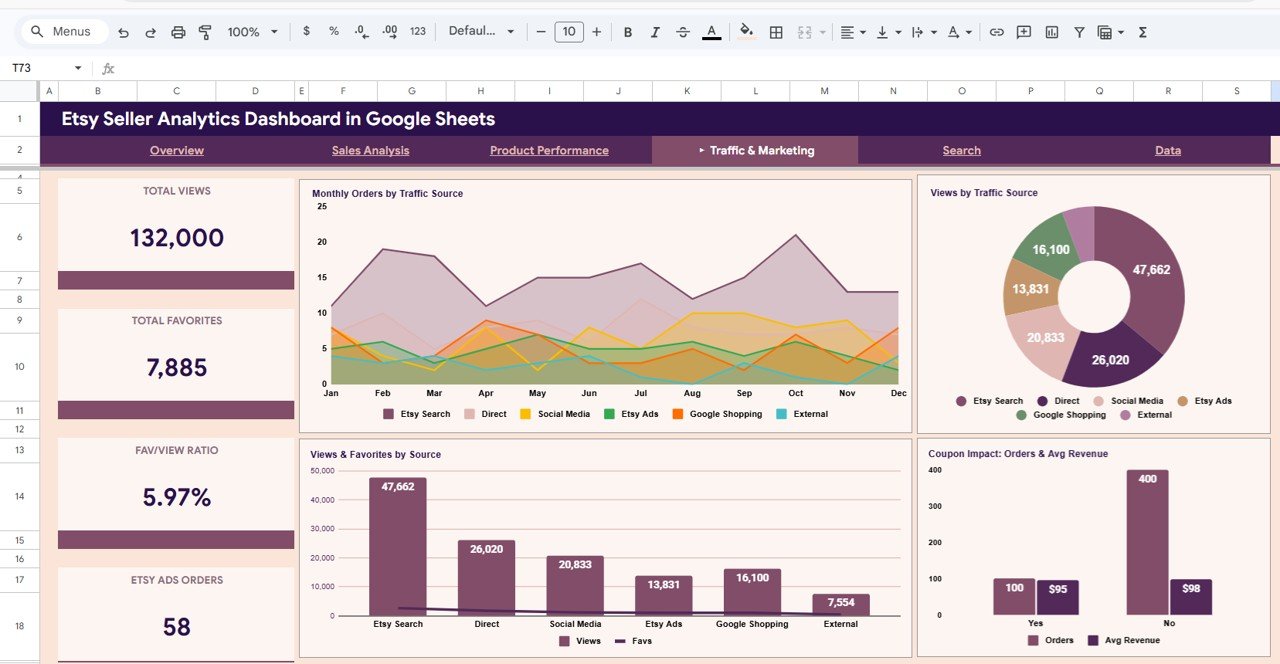Switch to the Sales Analysis tab

(370, 150)
